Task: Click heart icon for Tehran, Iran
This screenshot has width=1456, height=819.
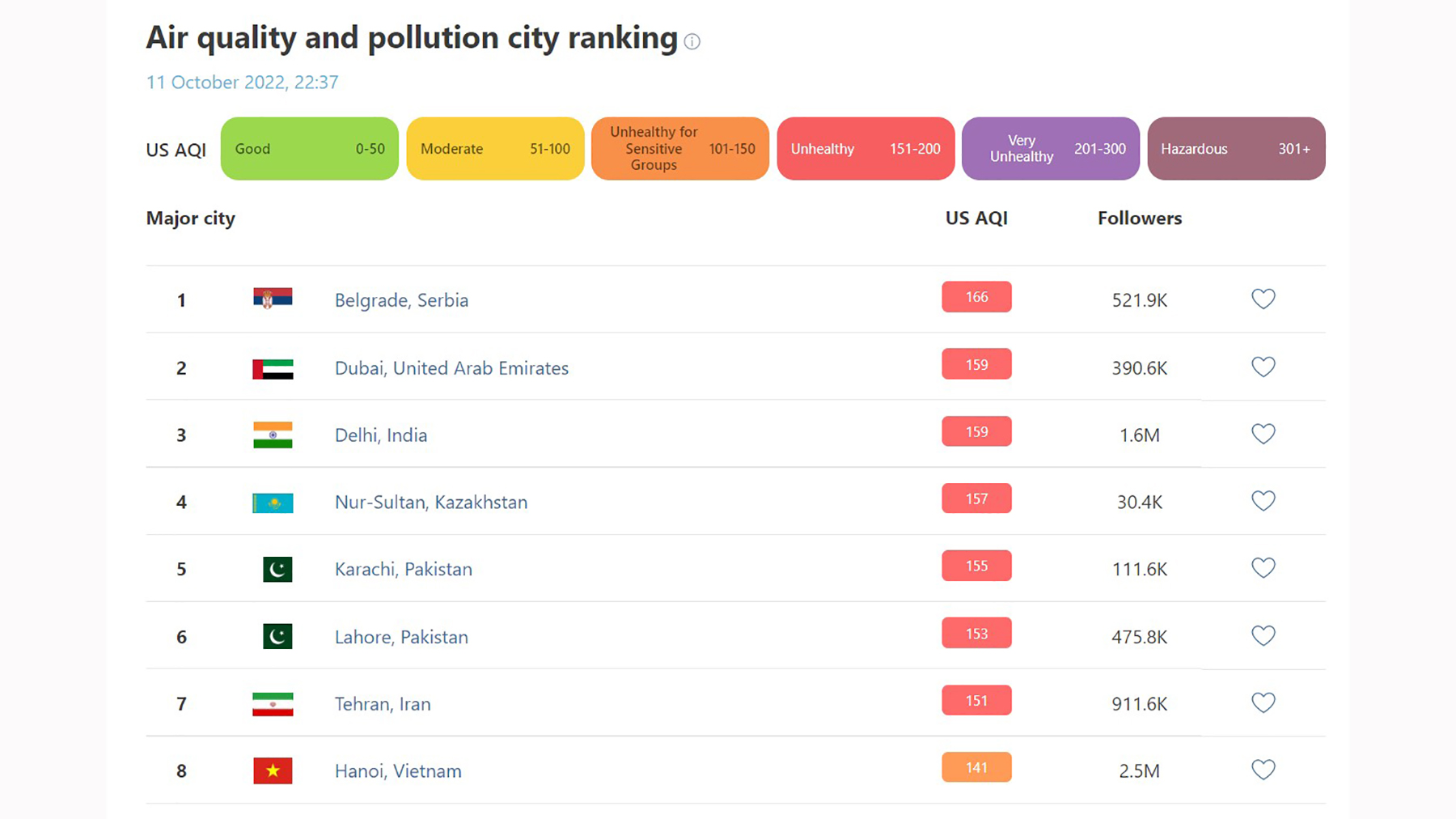Action: pyautogui.click(x=1263, y=702)
